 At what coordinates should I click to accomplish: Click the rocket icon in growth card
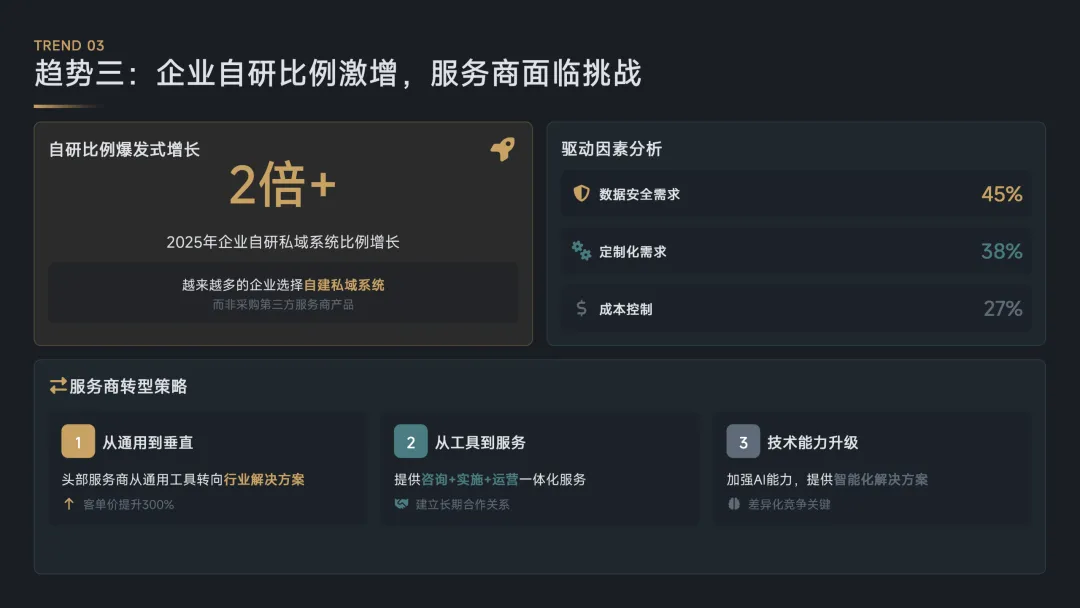[502, 150]
